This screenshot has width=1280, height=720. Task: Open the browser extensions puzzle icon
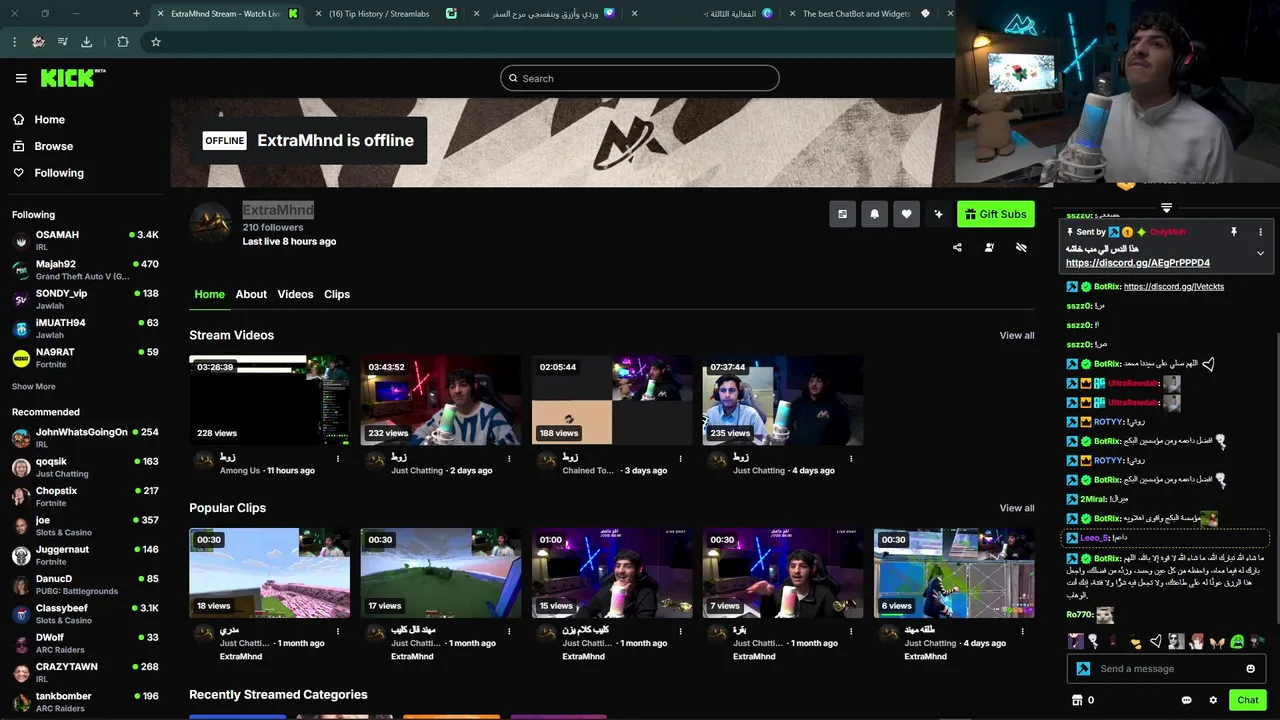(x=123, y=42)
